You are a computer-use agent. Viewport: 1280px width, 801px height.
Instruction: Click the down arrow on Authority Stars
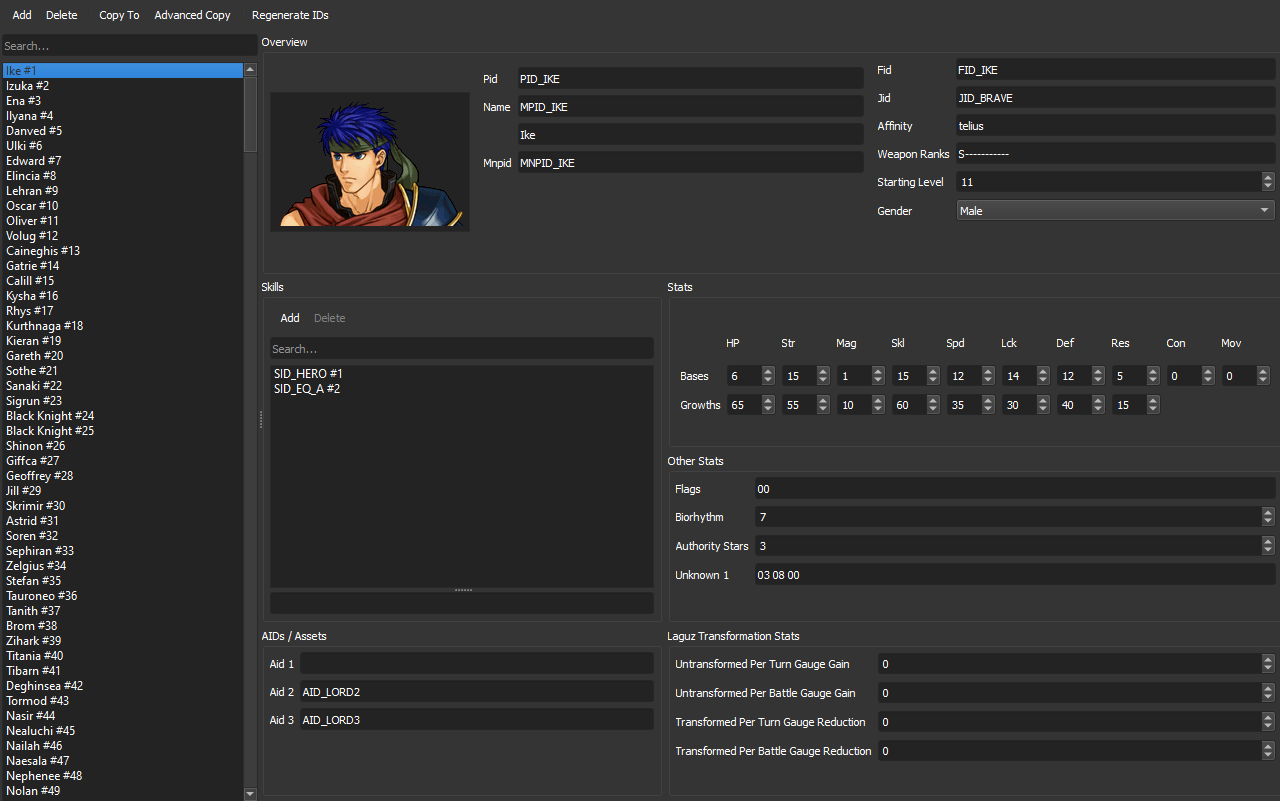click(1268, 550)
